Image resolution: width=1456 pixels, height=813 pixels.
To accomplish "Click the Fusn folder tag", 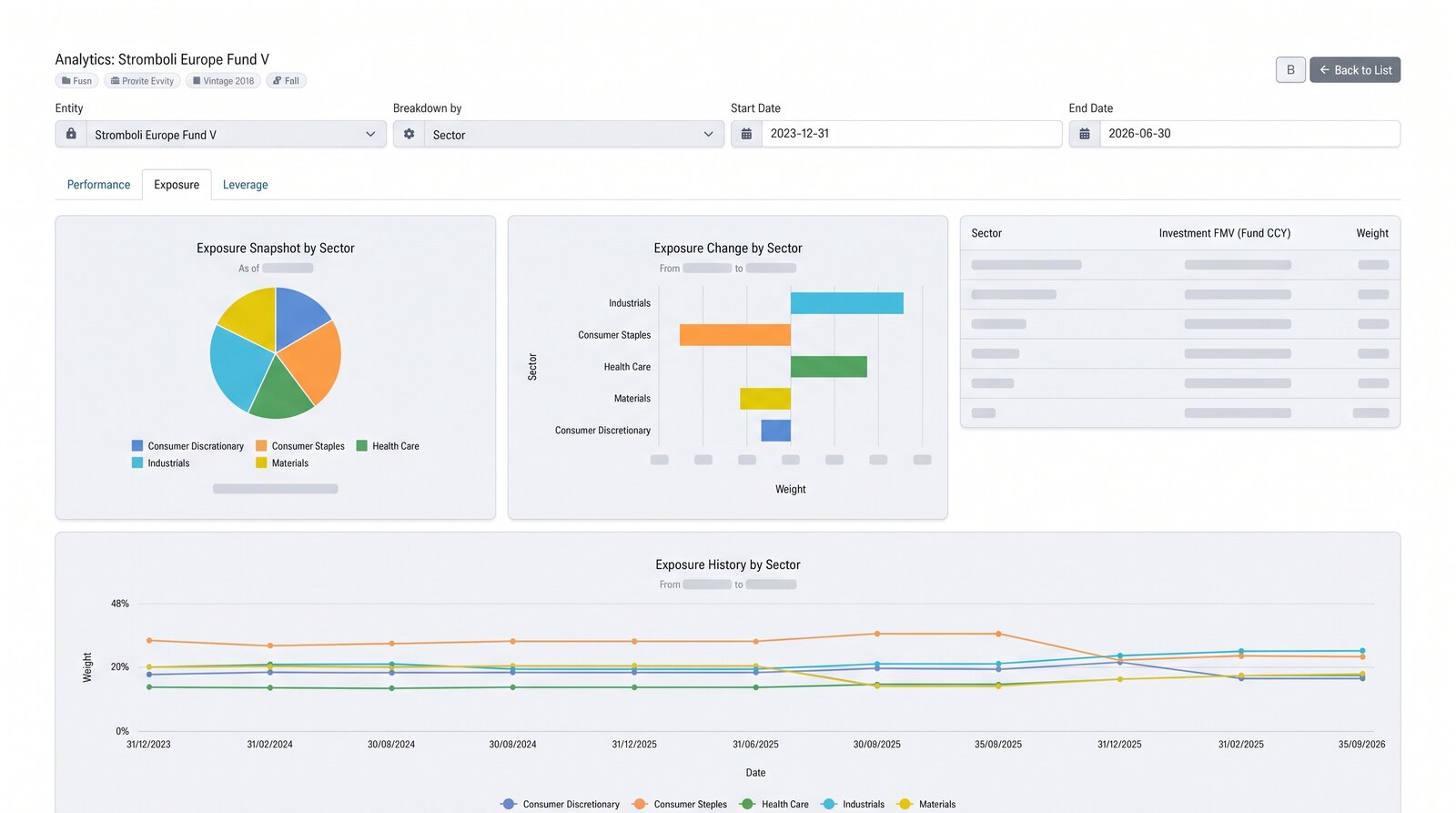I will click(x=77, y=81).
